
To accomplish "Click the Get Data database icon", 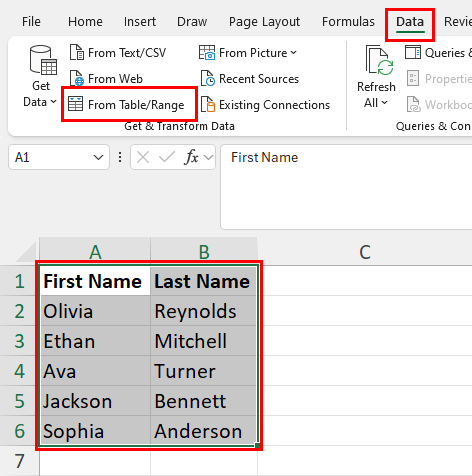I will coord(43,60).
